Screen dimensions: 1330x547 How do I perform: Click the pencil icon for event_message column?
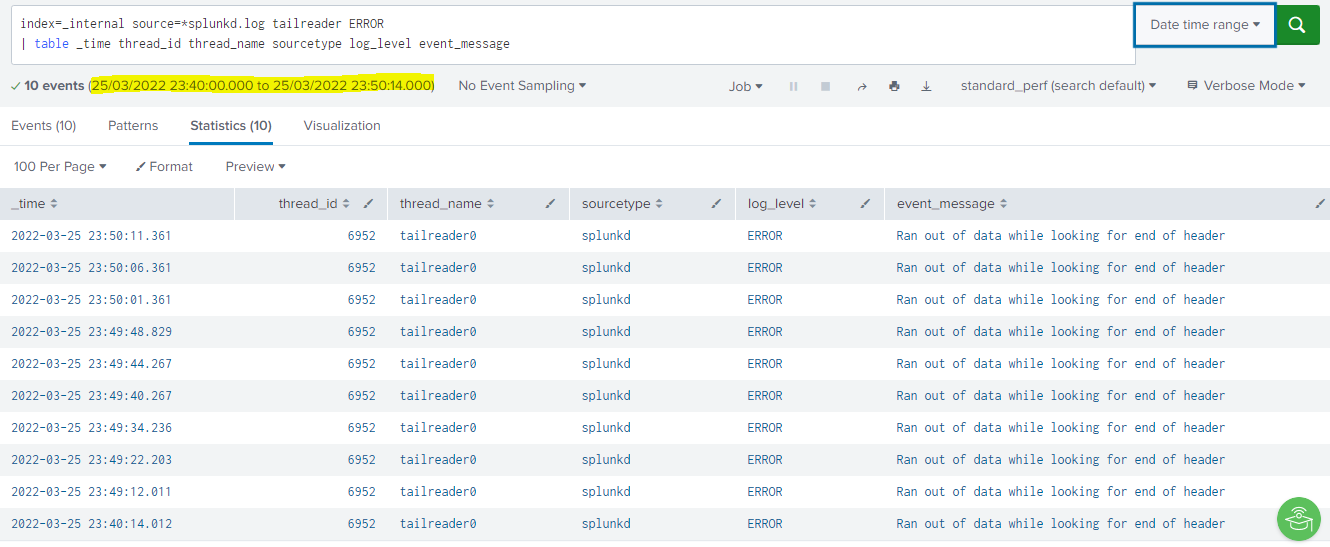1319,204
